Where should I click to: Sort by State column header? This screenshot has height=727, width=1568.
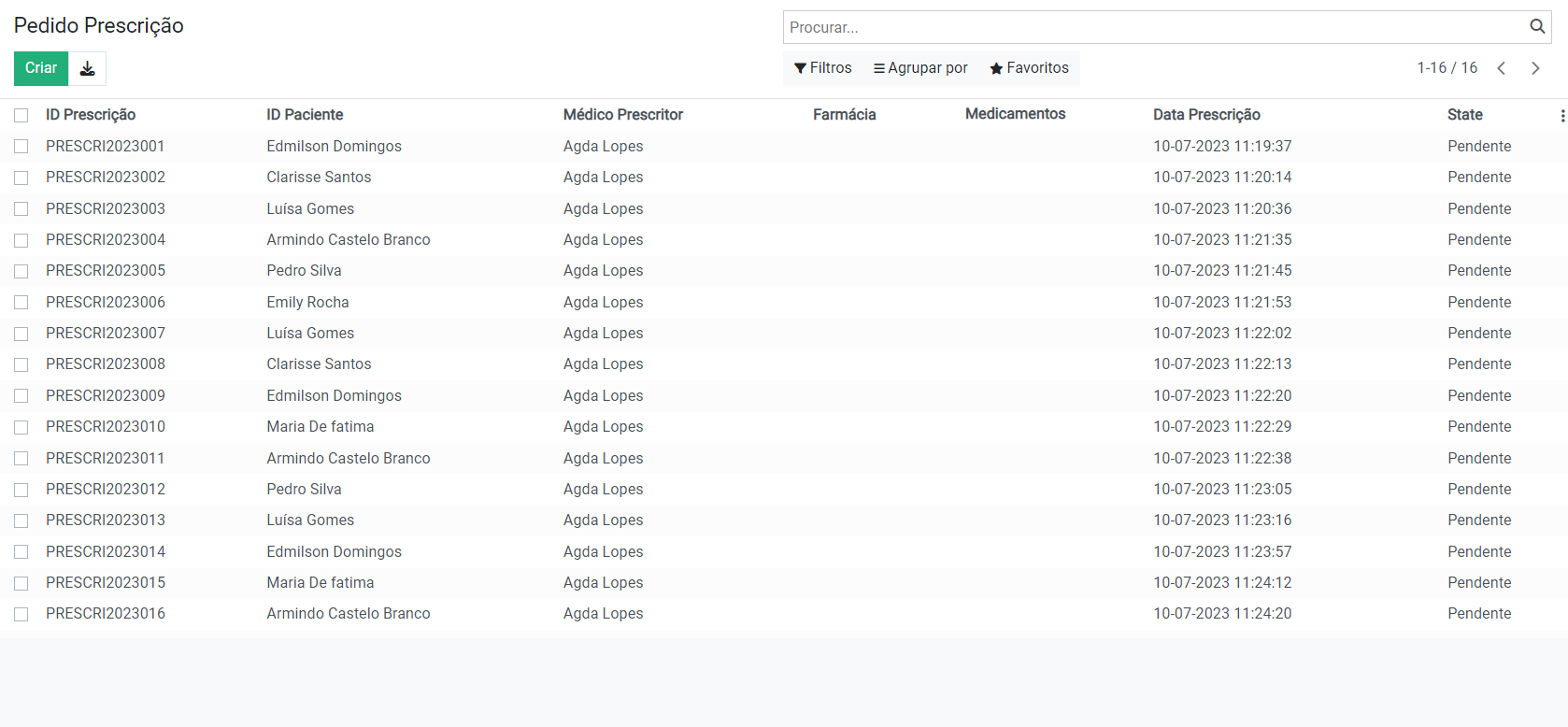[1465, 115]
